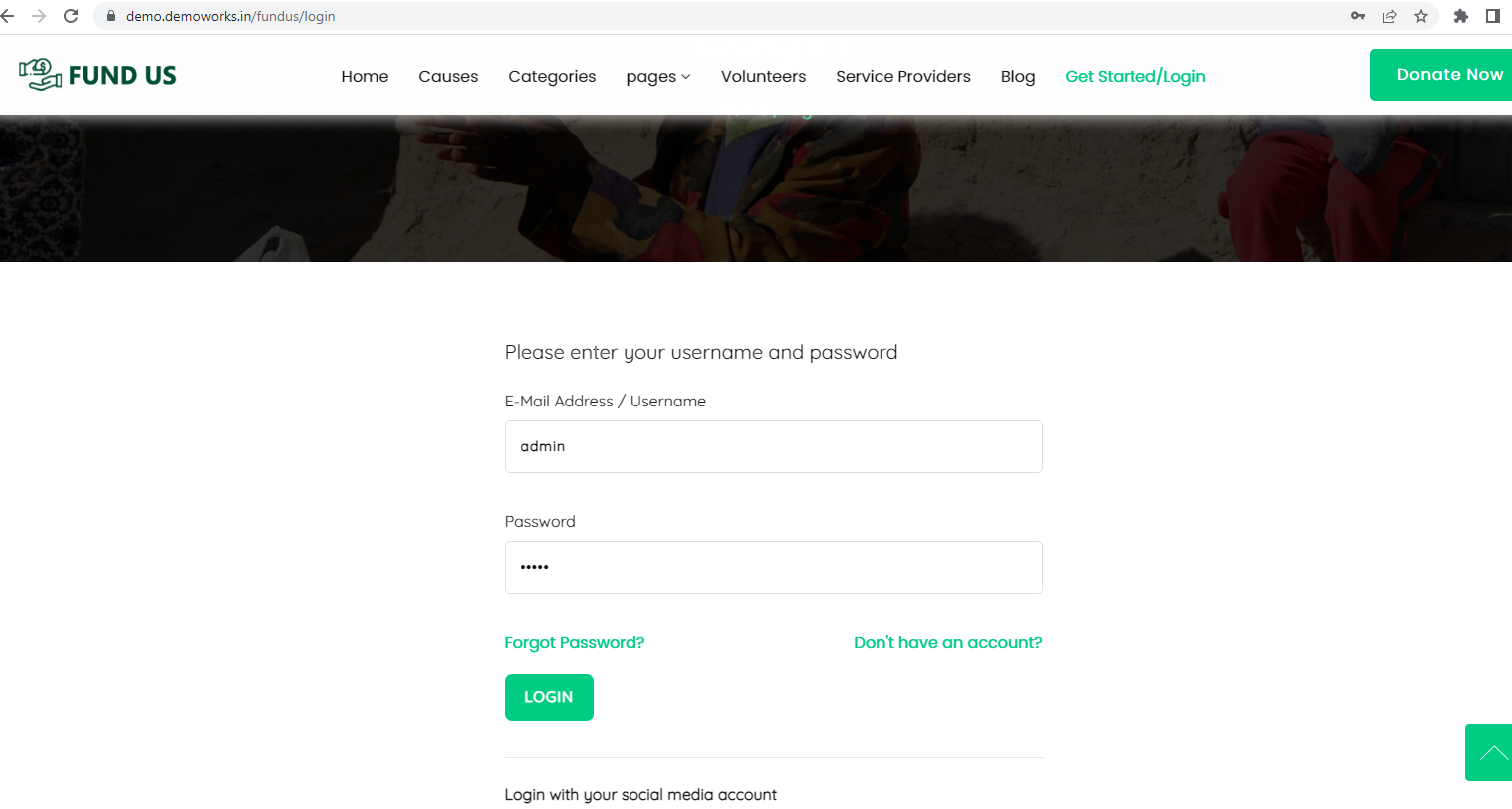Click the Donate Now button
1512x809 pixels.
tap(1440, 75)
